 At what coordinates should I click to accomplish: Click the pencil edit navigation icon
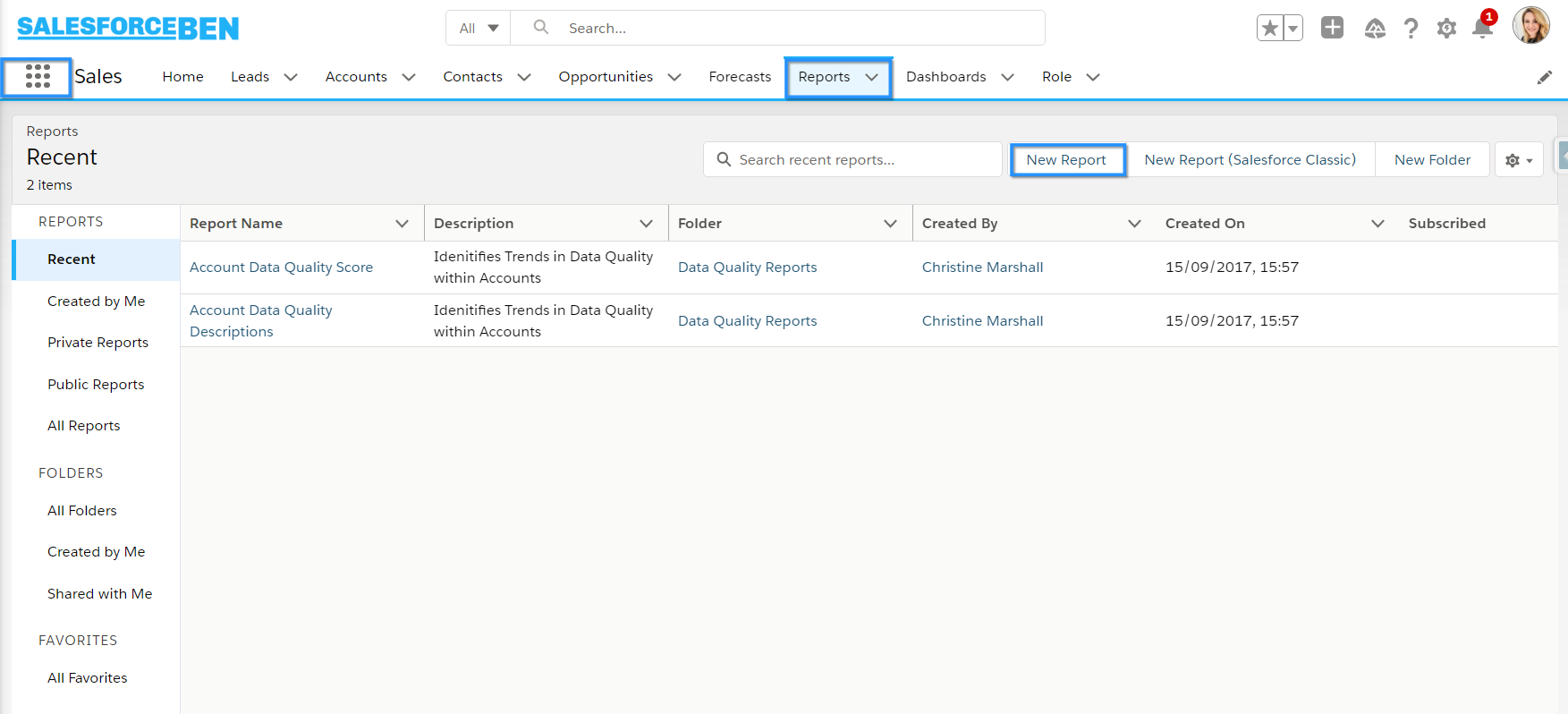(x=1544, y=78)
